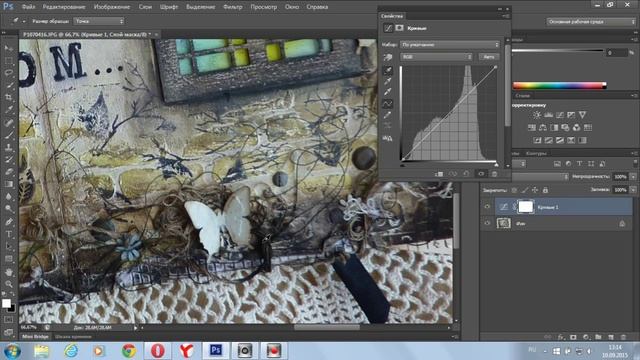
Task: Toggle Curves adjustment visibility eye in Properties
Action: point(481,174)
